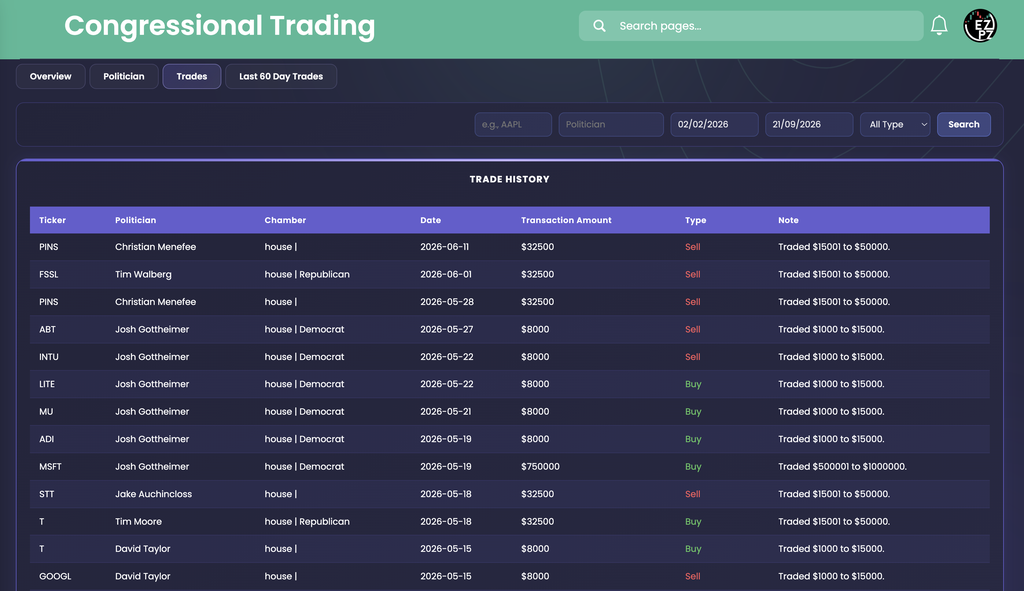
Task: Select the LITE ticker cell
Action: [x=46, y=384]
